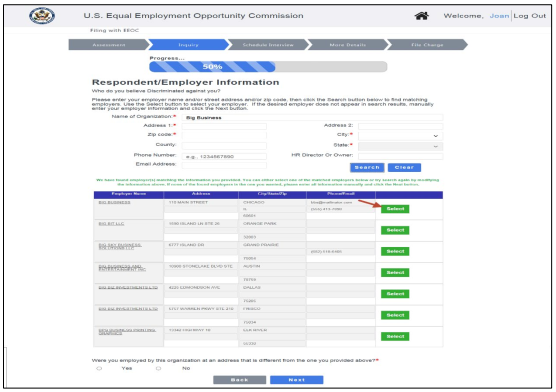
Task: Select the Grand Prairie employer row
Action: [x=395, y=252]
